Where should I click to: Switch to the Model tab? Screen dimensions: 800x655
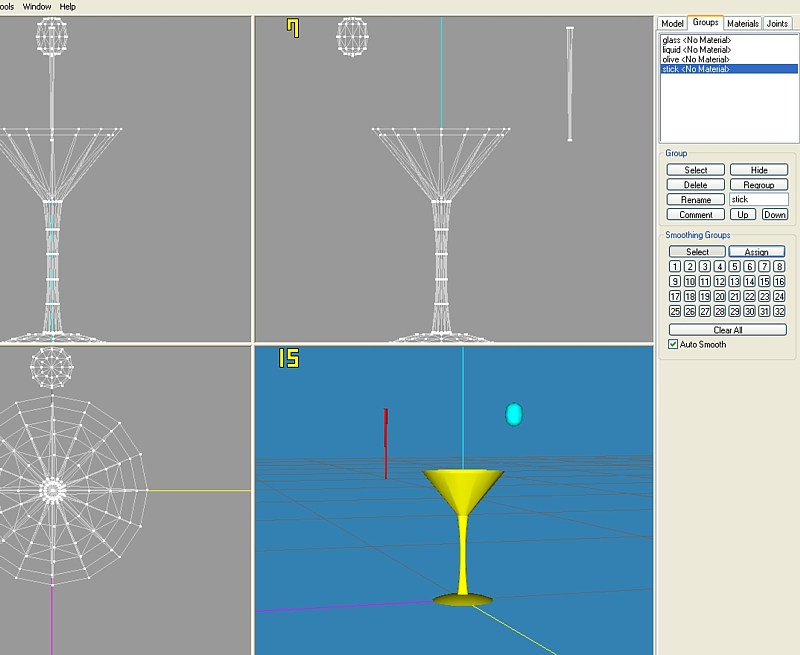(672, 23)
